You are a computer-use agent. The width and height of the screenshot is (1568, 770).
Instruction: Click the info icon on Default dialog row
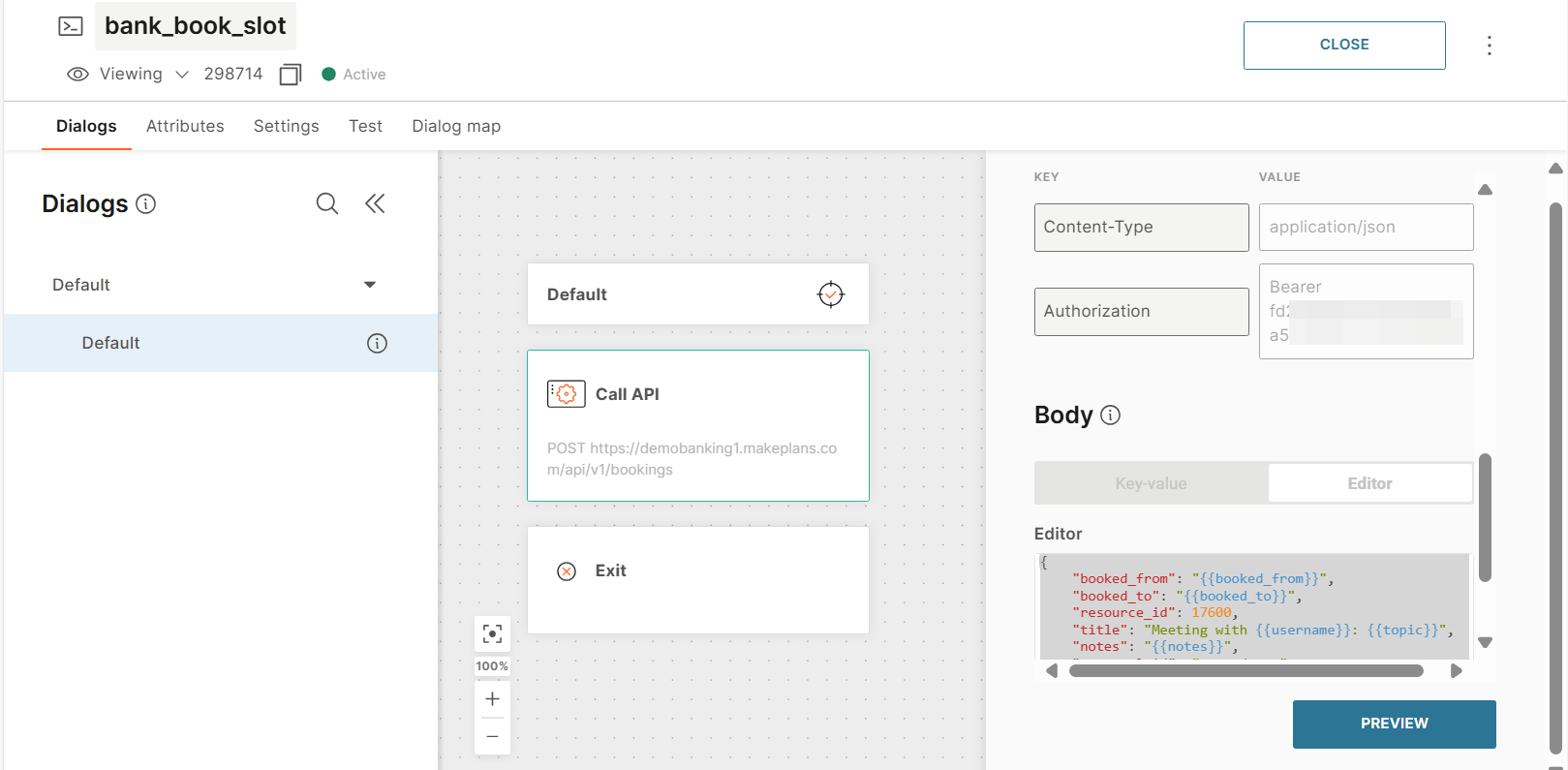click(377, 343)
